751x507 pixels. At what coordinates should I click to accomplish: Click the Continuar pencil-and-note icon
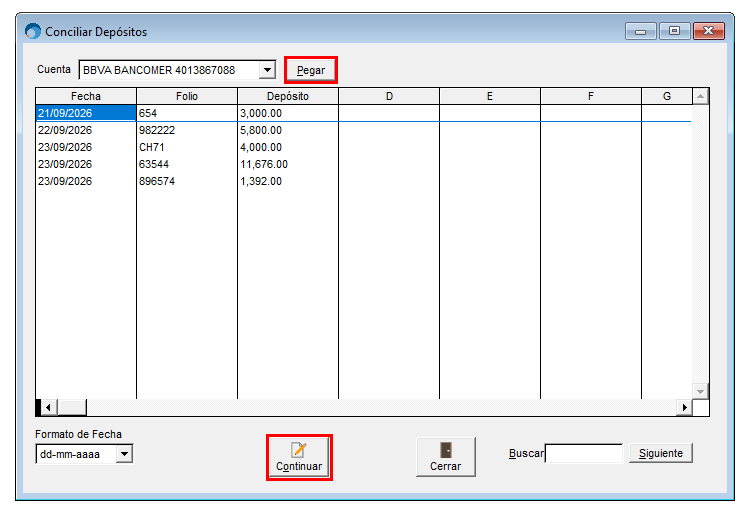(x=299, y=450)
